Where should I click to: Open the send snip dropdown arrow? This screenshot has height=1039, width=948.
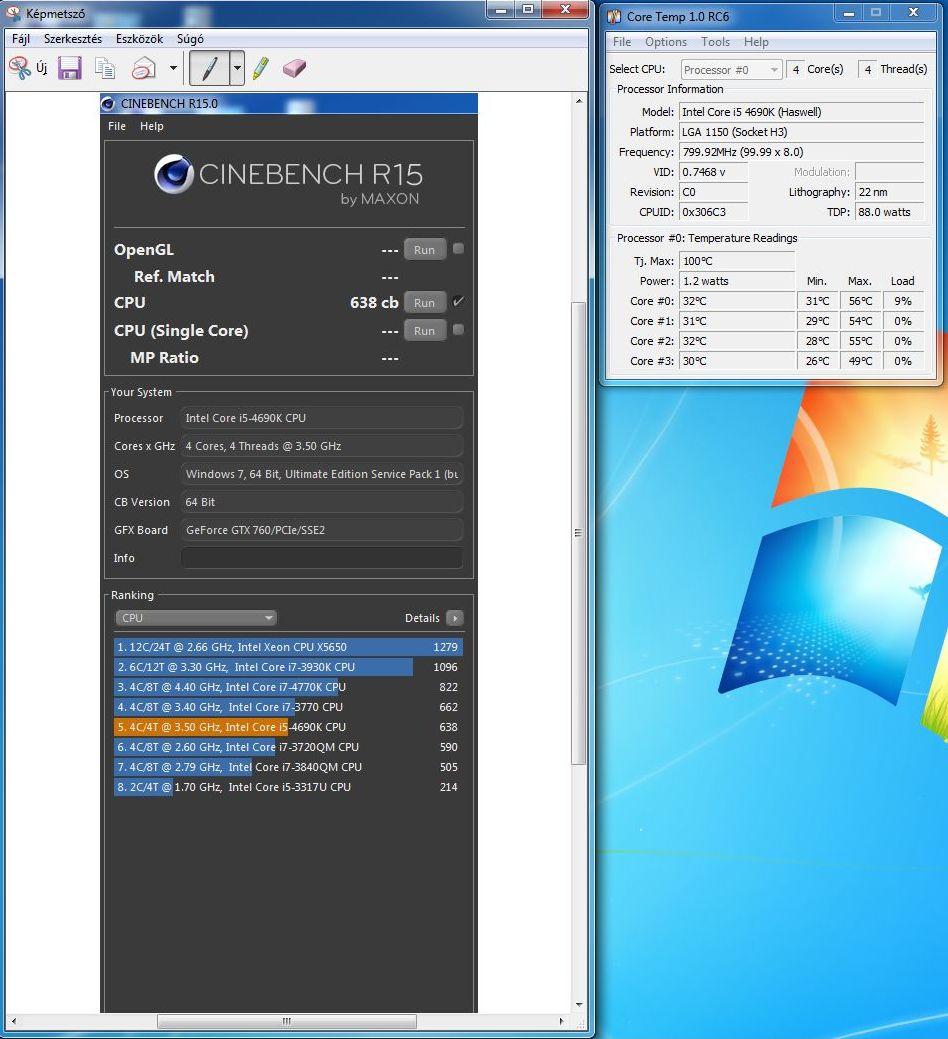(173, 68)
